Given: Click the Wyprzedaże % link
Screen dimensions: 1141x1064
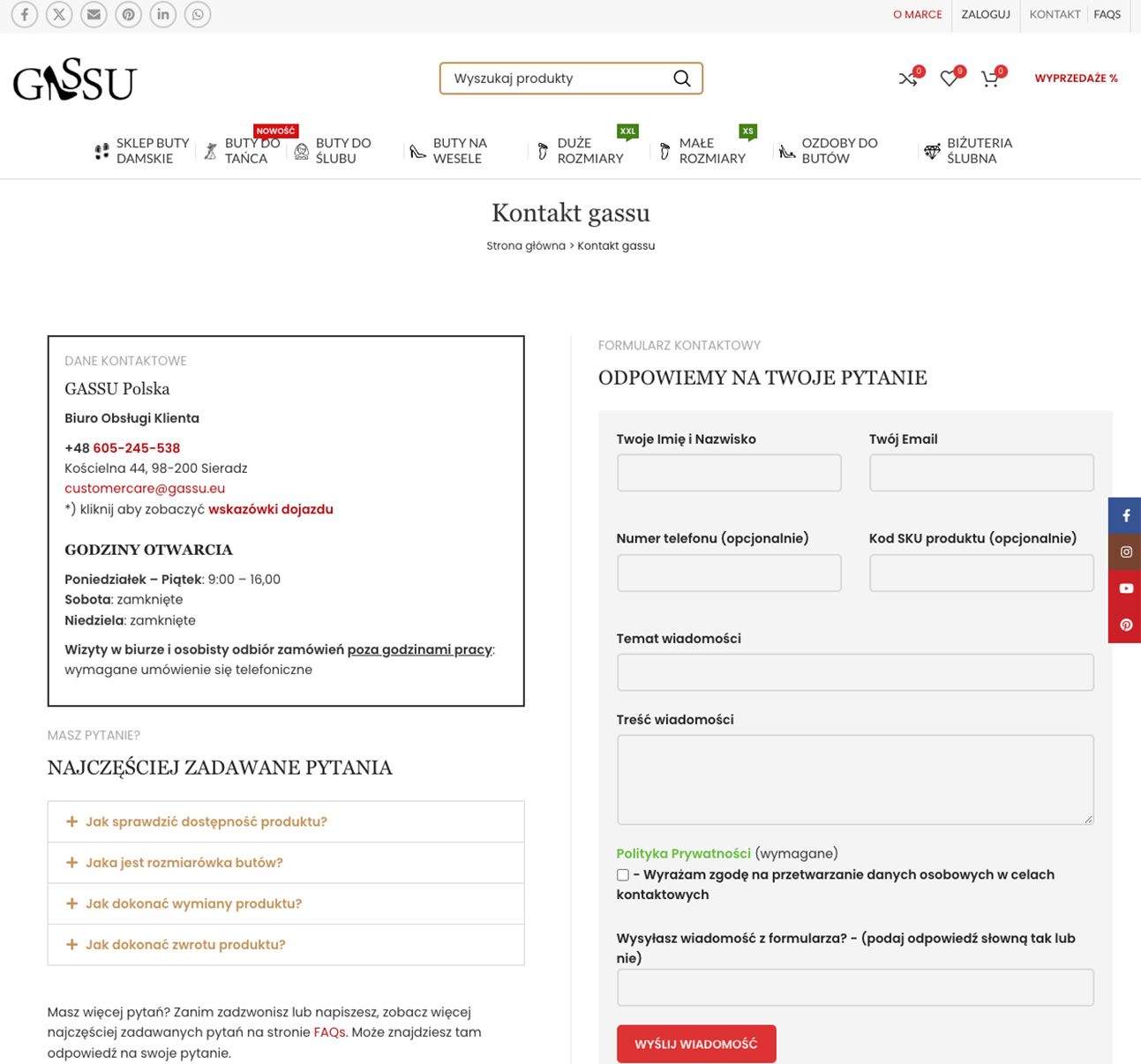Looking at the screenshot, I should [1076, 79].
